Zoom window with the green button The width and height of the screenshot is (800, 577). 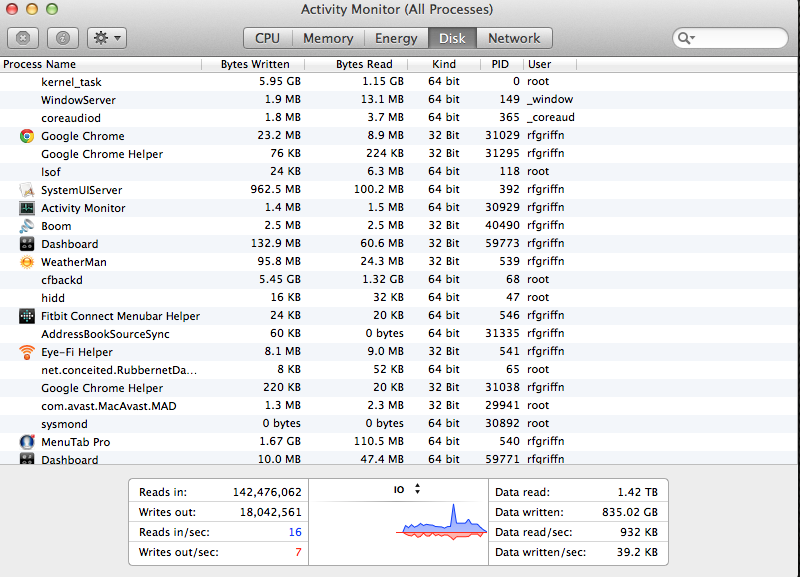(52, 9)
